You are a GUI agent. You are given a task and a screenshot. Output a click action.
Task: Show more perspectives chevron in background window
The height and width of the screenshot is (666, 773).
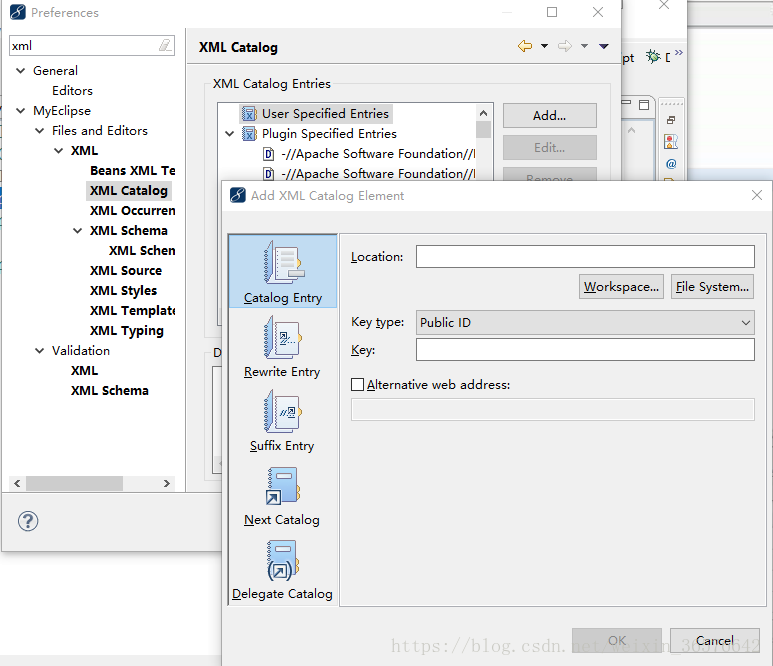click(x=679, y=52)
